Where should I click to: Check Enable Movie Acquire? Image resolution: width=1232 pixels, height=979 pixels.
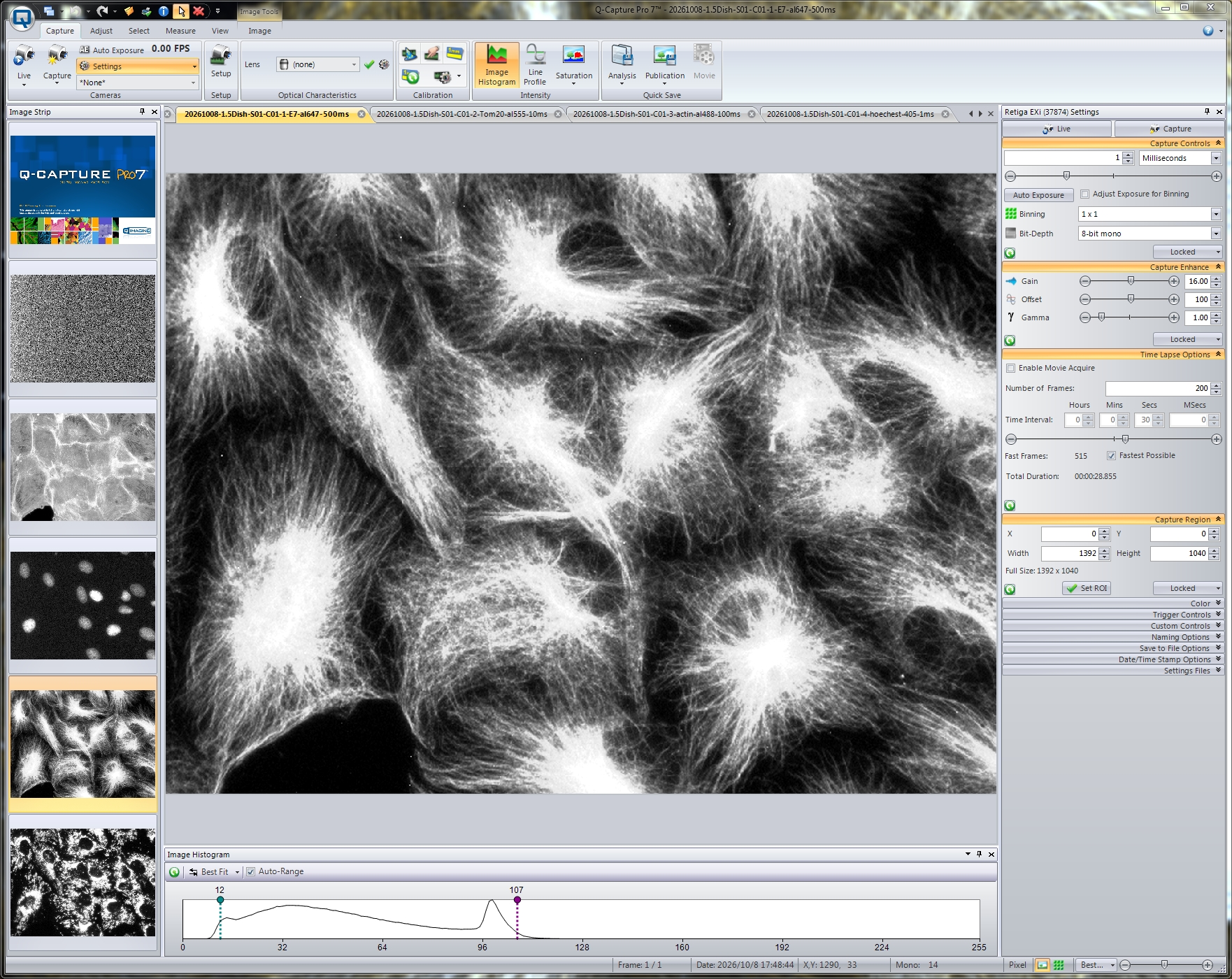coord(1010,369)
